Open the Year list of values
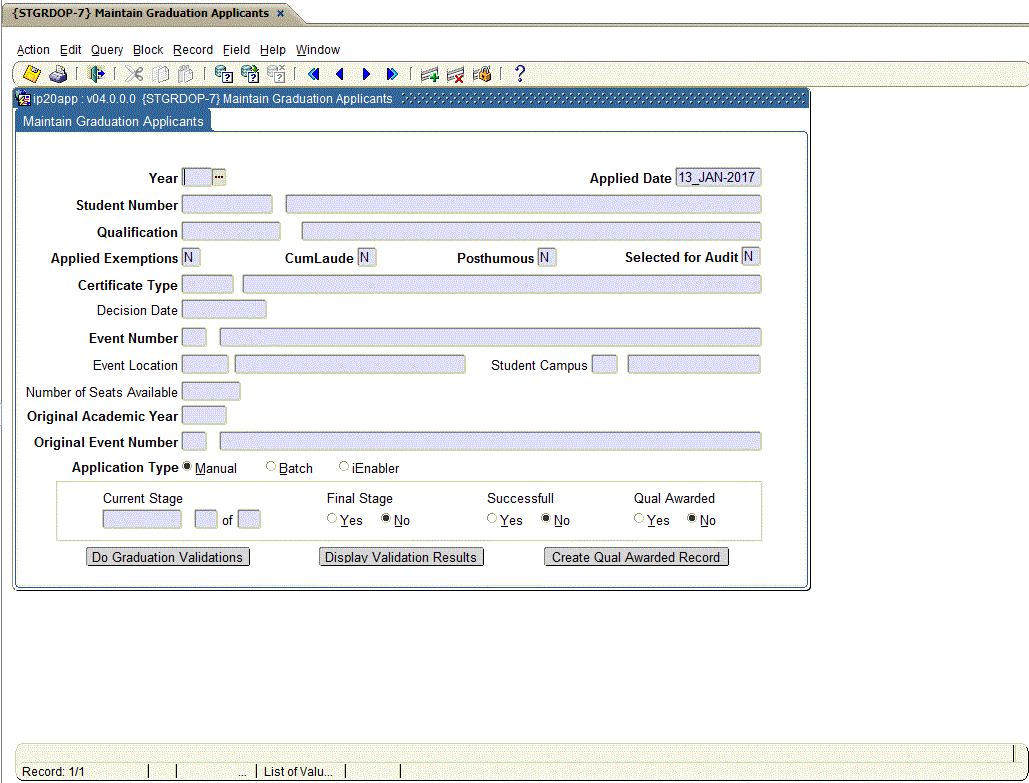The width and height of the screenshot is (1029, 783). pos(217,177)
